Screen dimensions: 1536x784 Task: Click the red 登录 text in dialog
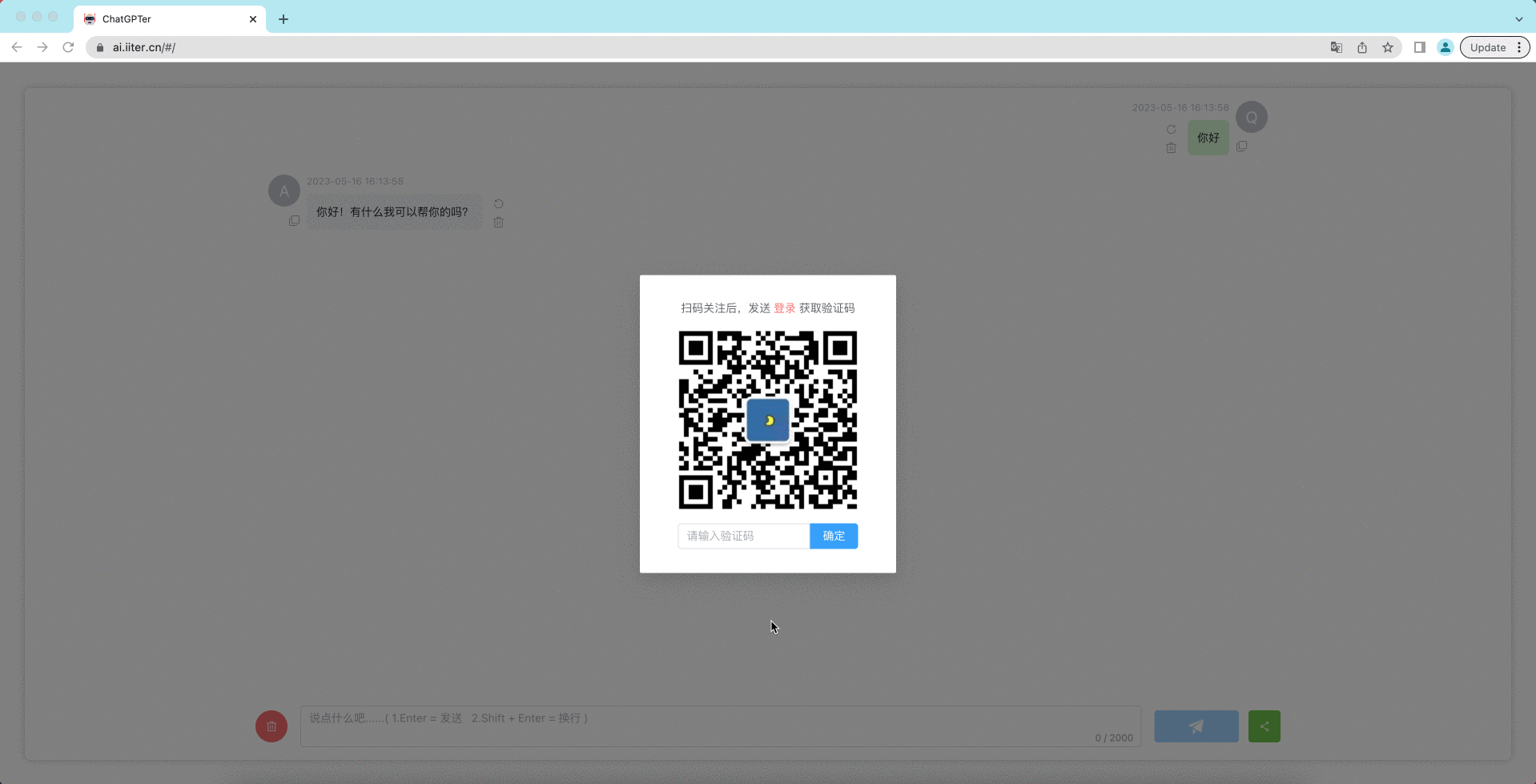[x=785, y=308]
